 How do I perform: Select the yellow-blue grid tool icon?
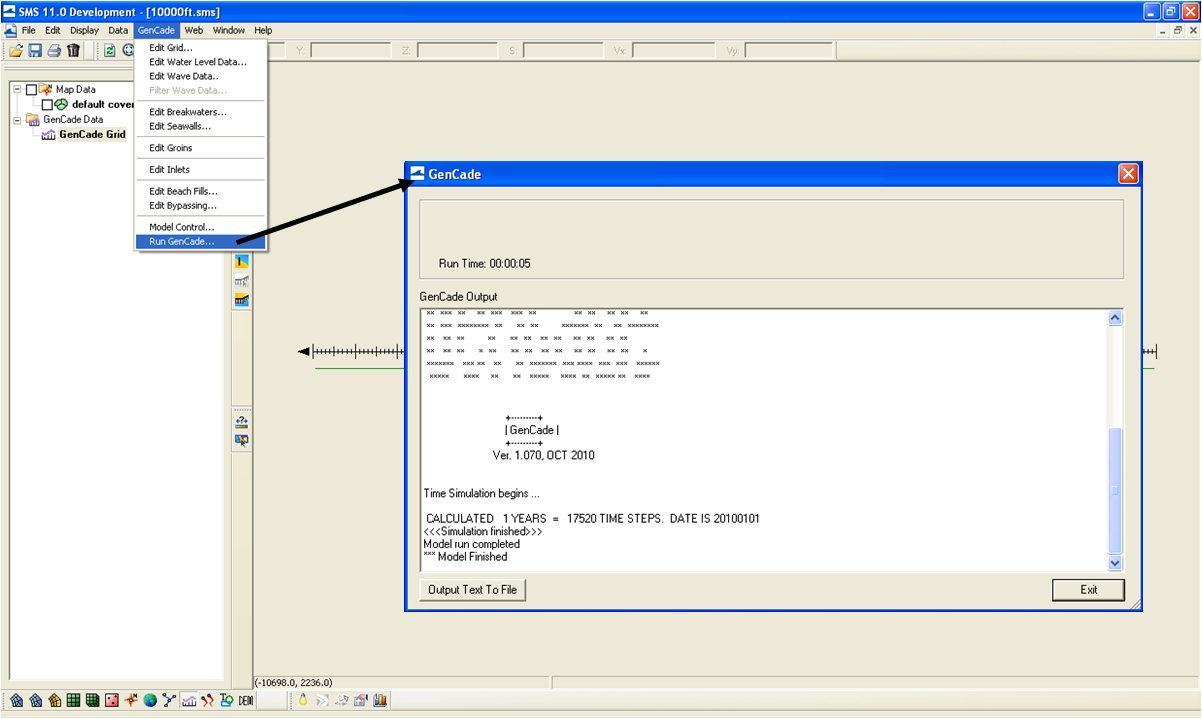(241, 300)
